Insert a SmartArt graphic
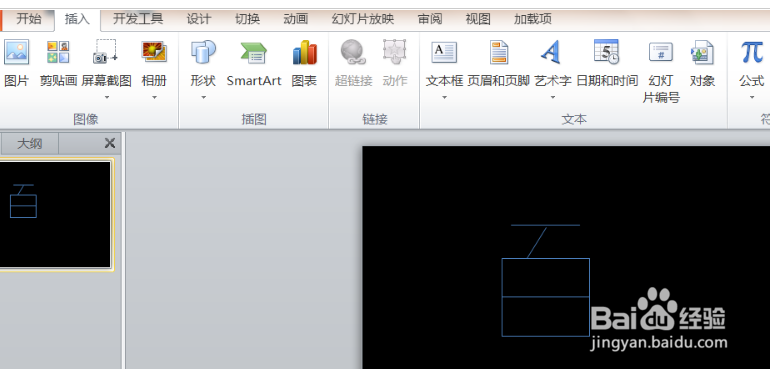 coord(253,64)
